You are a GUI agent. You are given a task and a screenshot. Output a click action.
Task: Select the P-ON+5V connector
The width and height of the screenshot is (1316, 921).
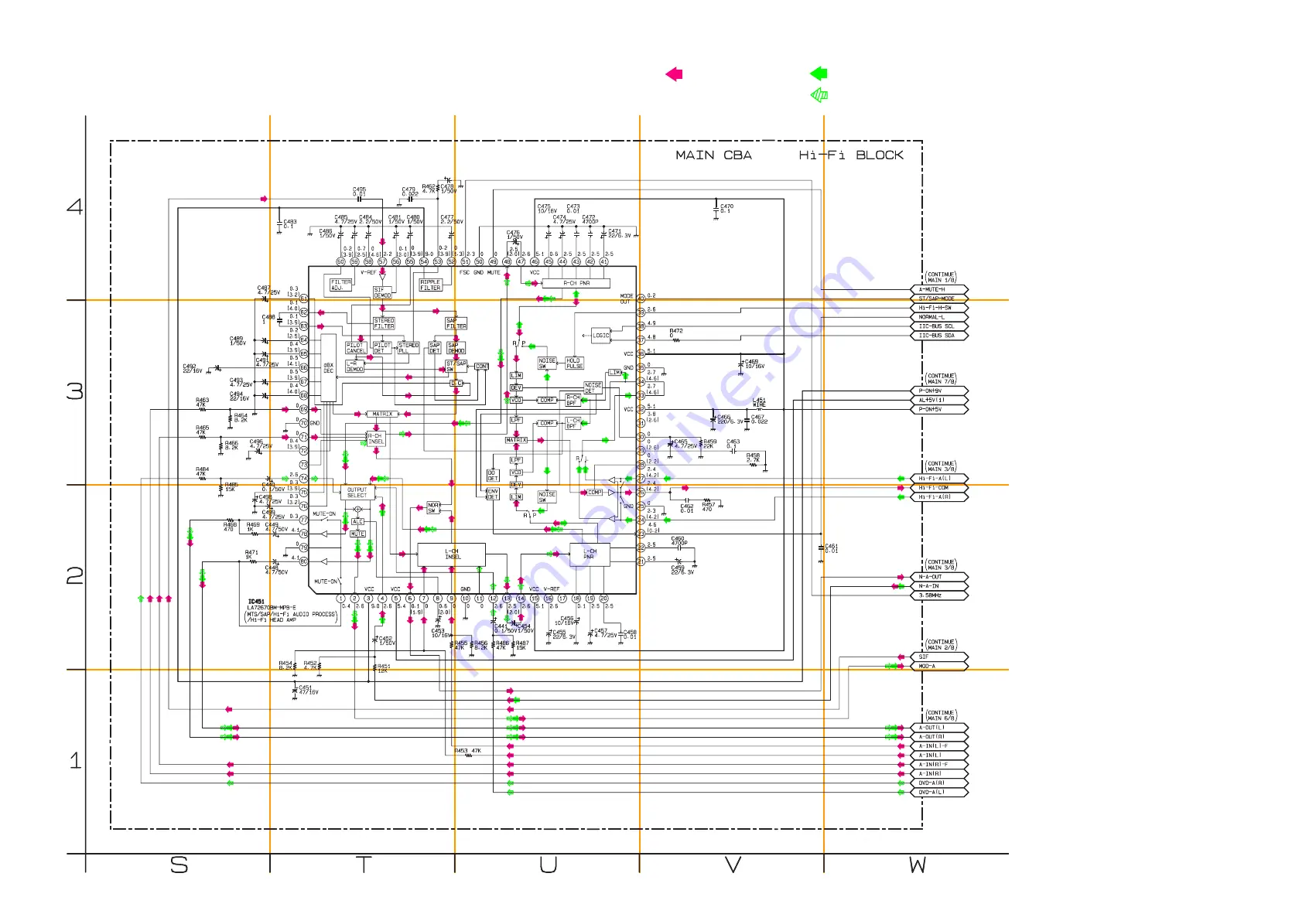pyautogui.click(x=938, y=409)
